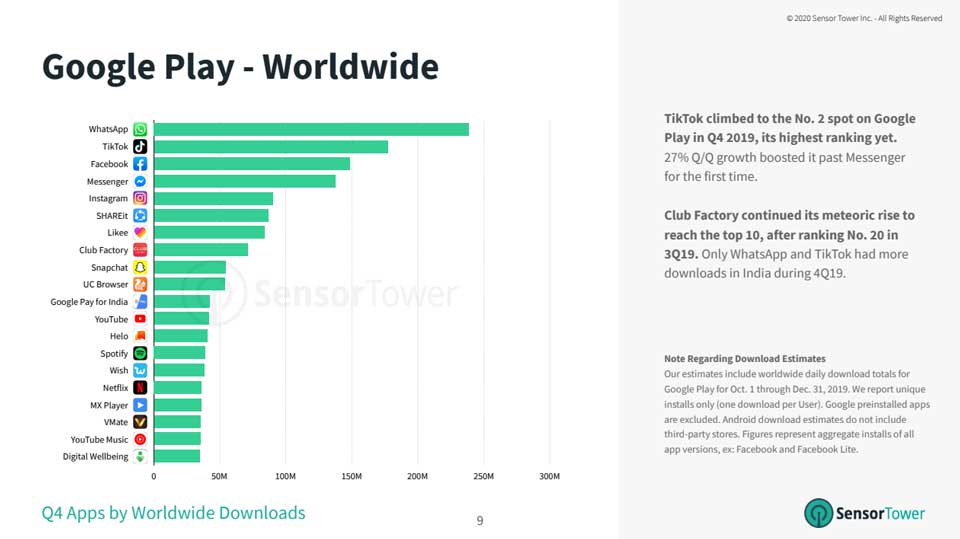This screenshot has height=539, width=960.
Task: Click the YouTube app icon
Action: coord(140,318)
